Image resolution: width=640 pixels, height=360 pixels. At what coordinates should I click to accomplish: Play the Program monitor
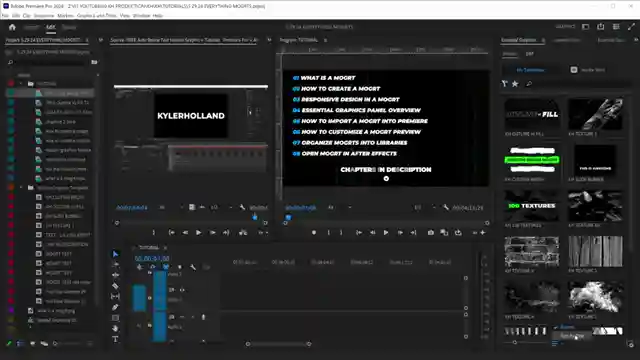(x=386, y=233)
